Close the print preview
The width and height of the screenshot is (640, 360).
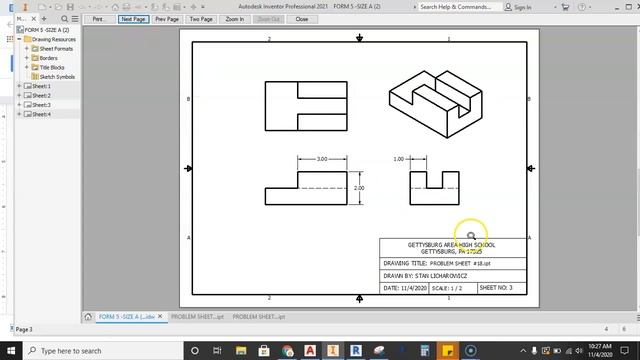point(302,19)
